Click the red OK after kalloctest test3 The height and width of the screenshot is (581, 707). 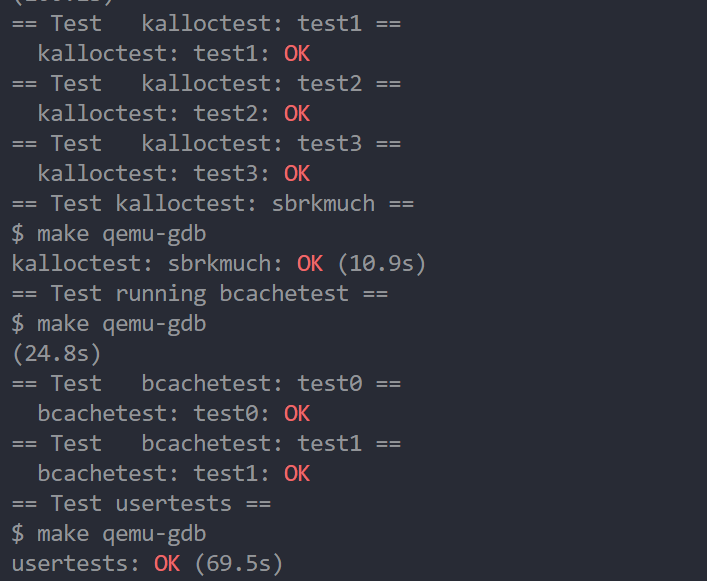point(297,174)
